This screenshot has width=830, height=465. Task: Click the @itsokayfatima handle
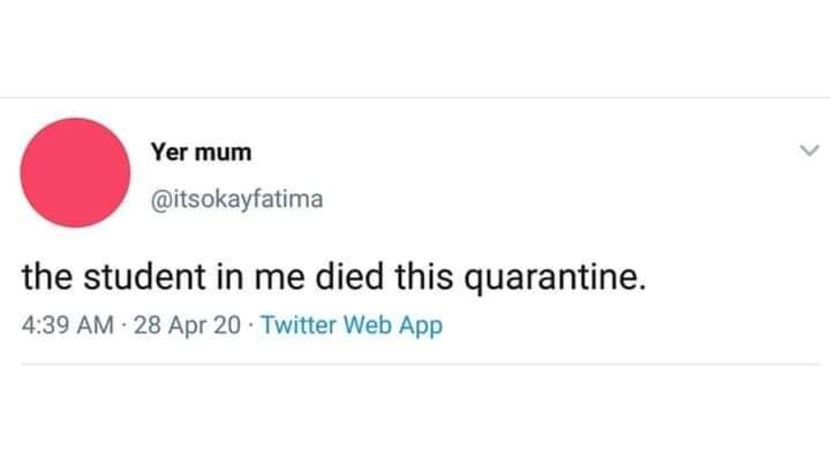(x=236, y=200)
